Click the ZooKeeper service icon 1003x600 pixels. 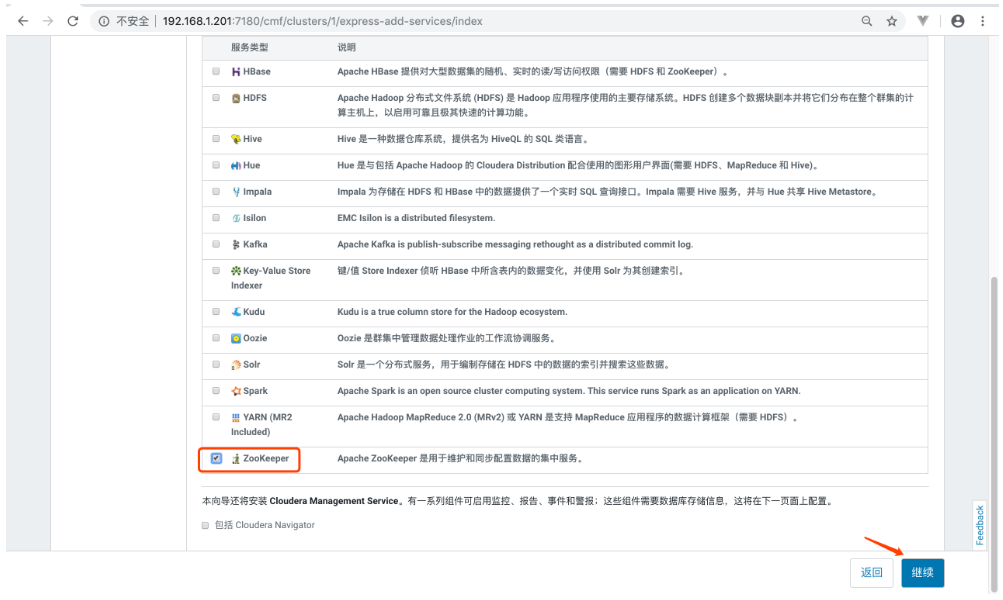point(236,459)
